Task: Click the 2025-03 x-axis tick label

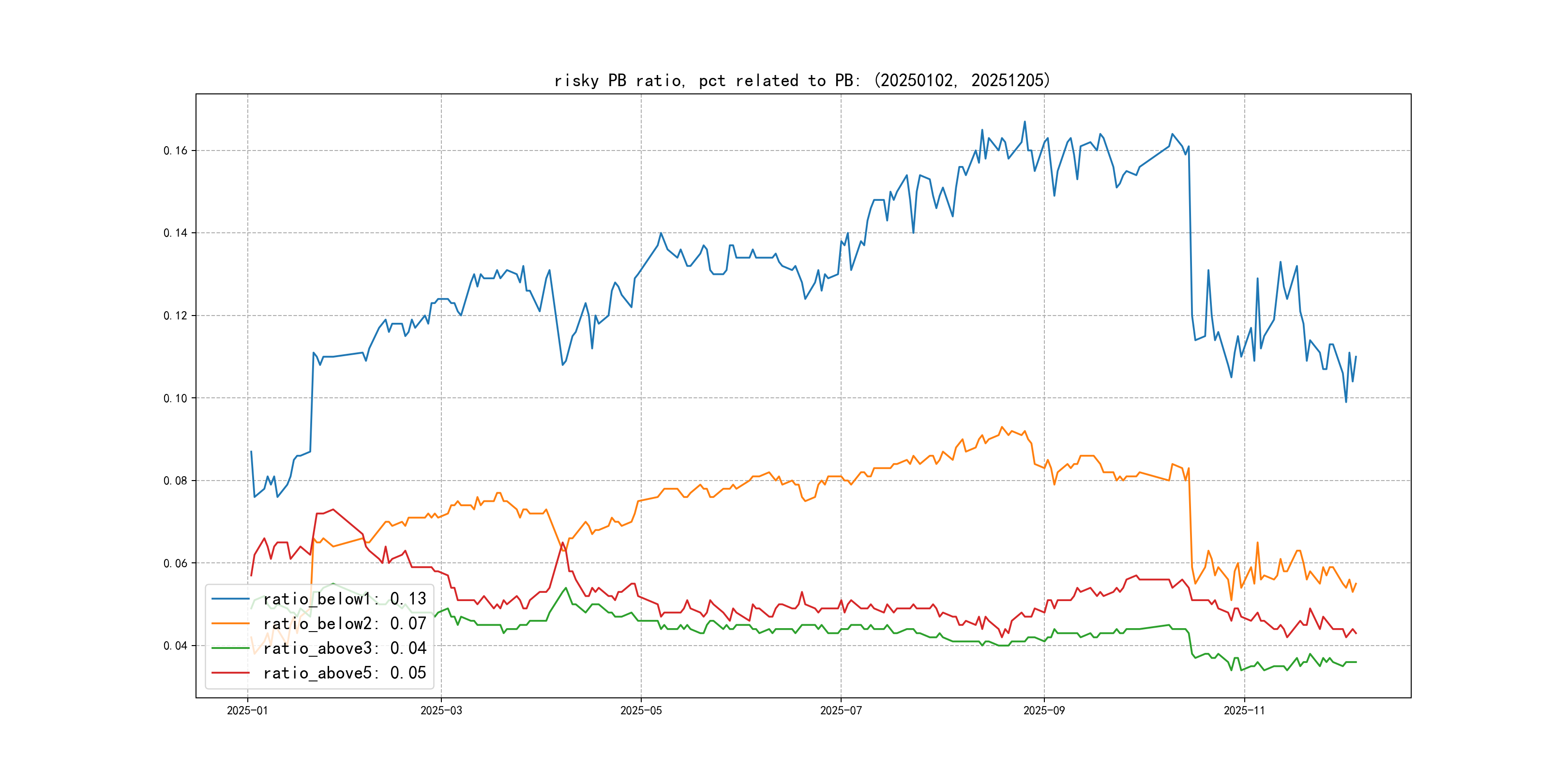Action: point(441,710)
